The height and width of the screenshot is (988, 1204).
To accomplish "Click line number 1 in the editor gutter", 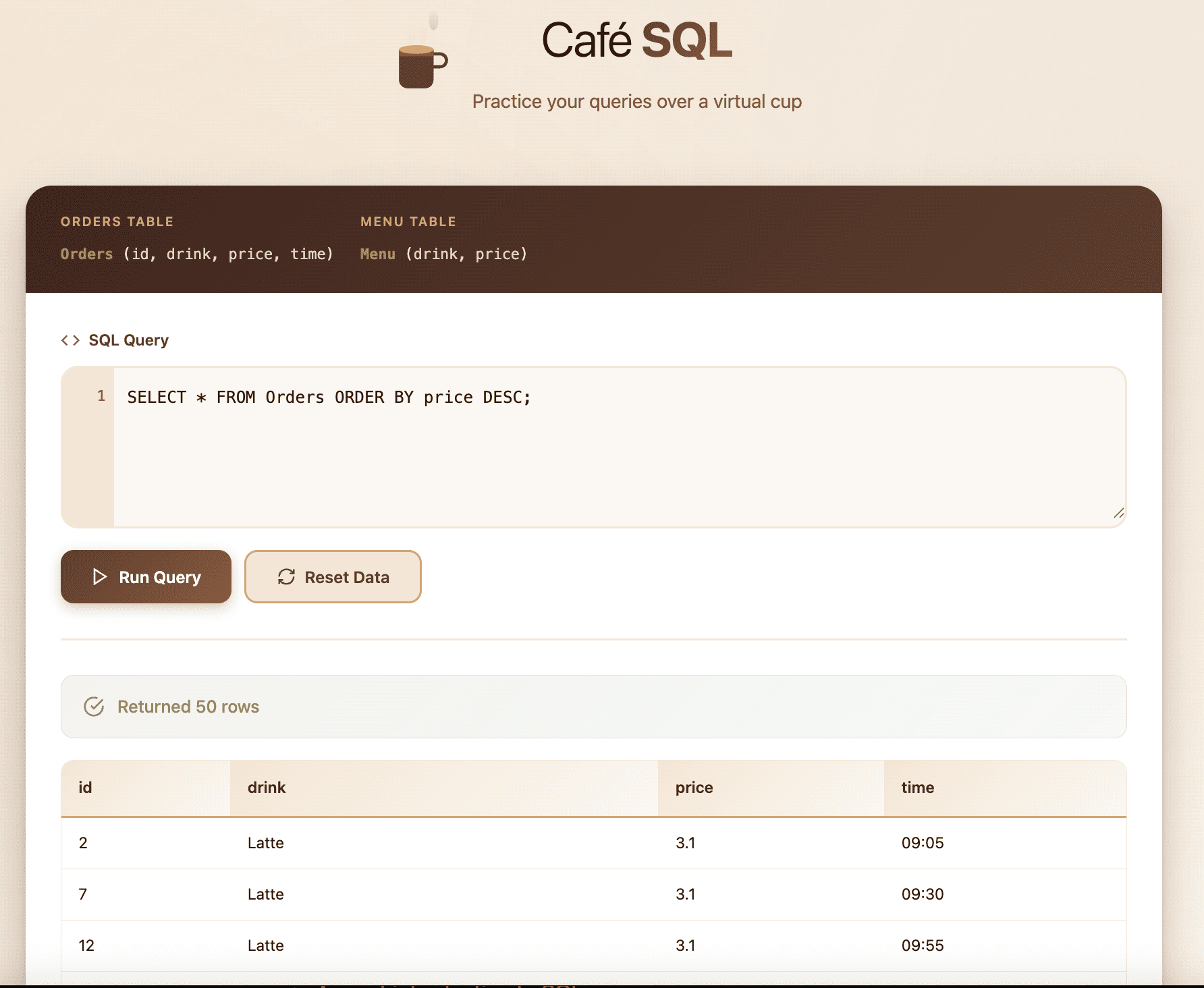I will point(101,397).
